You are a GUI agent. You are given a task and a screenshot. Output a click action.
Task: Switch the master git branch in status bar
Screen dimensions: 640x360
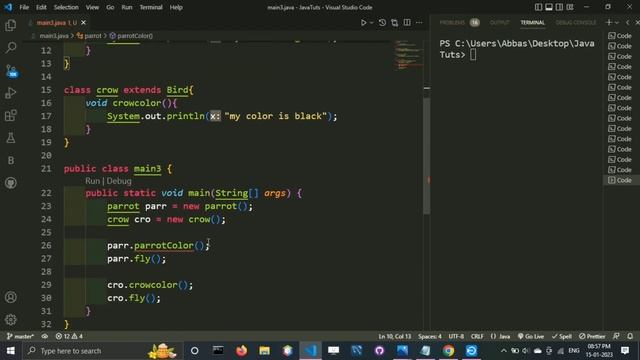(x=20, y=336)
